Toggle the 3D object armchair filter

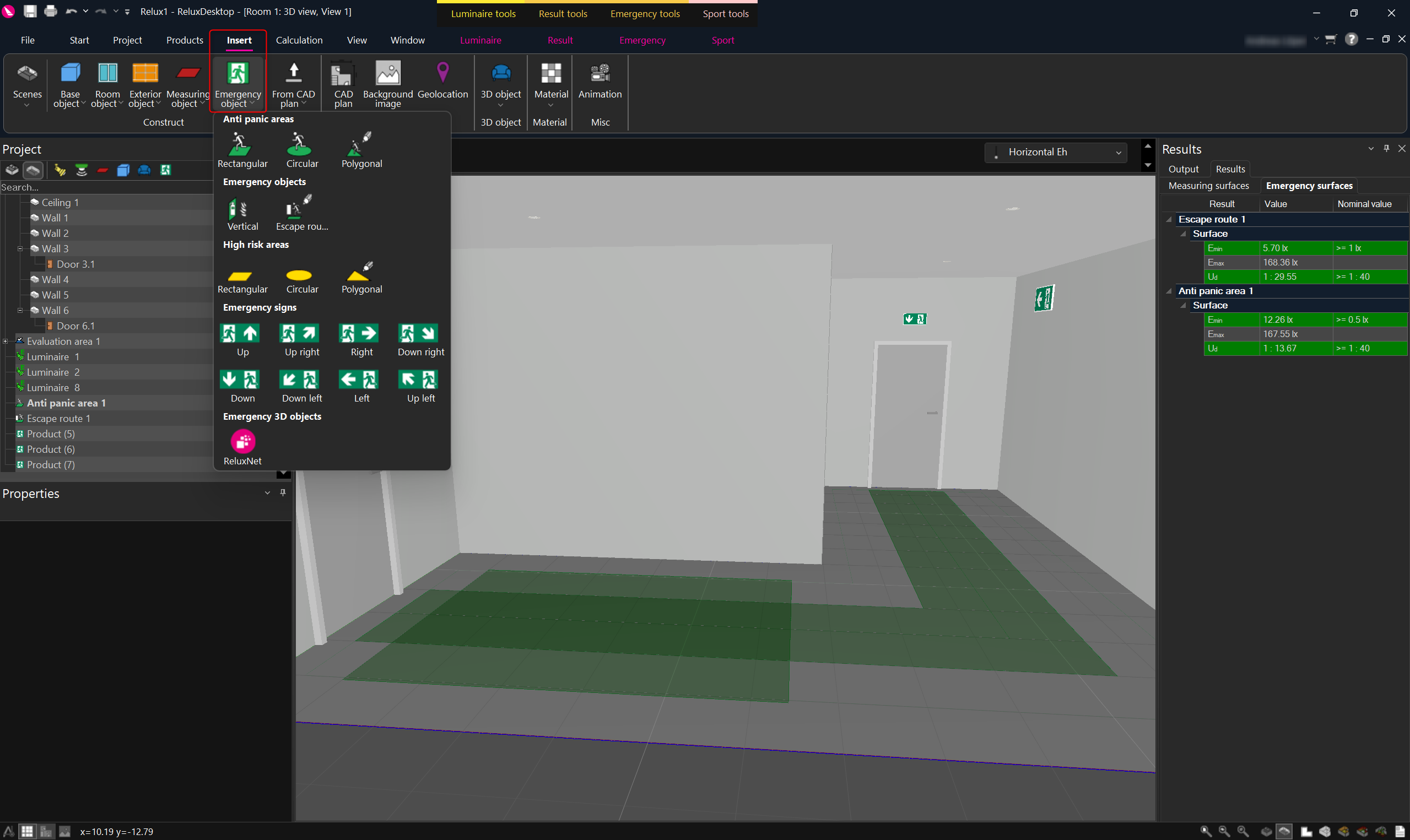144,170
